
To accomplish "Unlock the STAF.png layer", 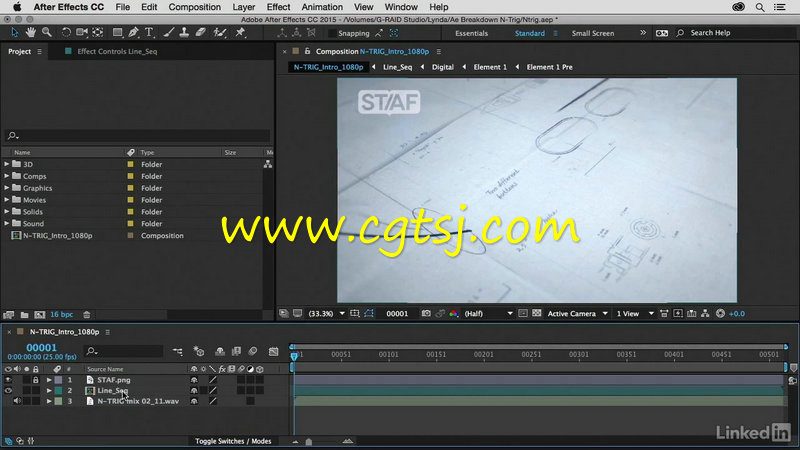I will pos(35,380).
